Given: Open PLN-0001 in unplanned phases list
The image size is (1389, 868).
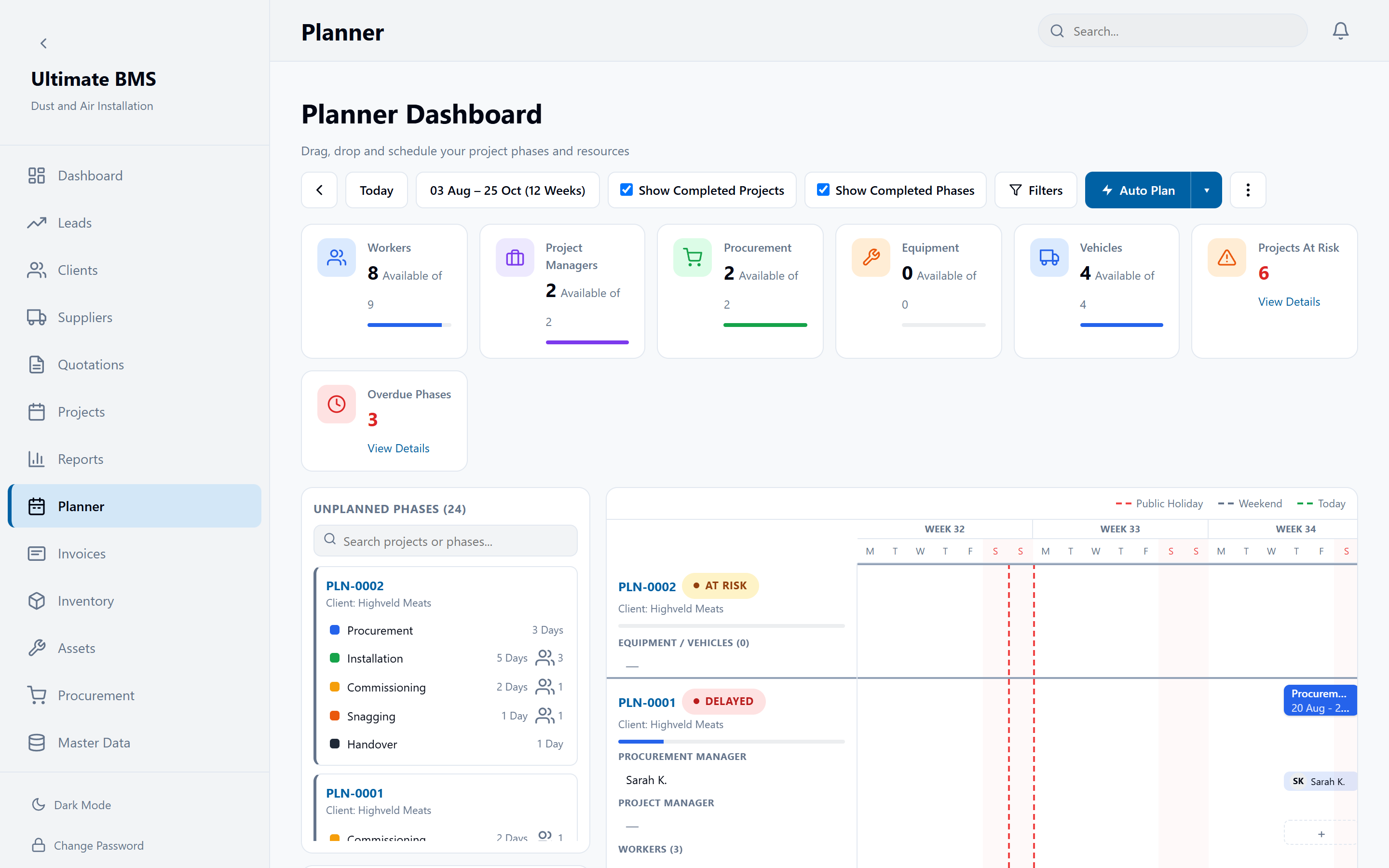Looking at the screenshot, I should 354,793.
